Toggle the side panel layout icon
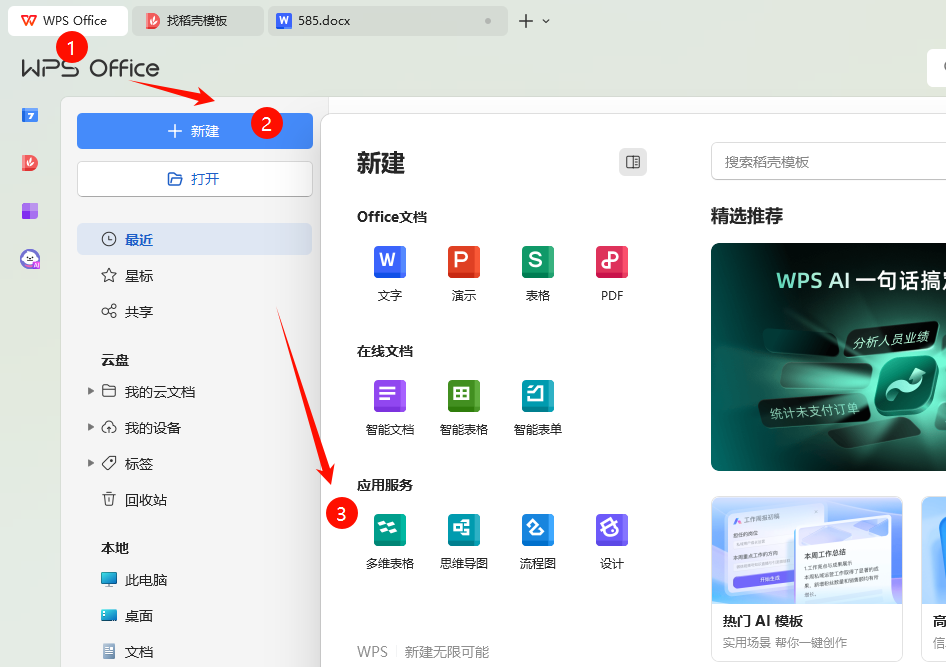946x667 pixels. [633, 162]
